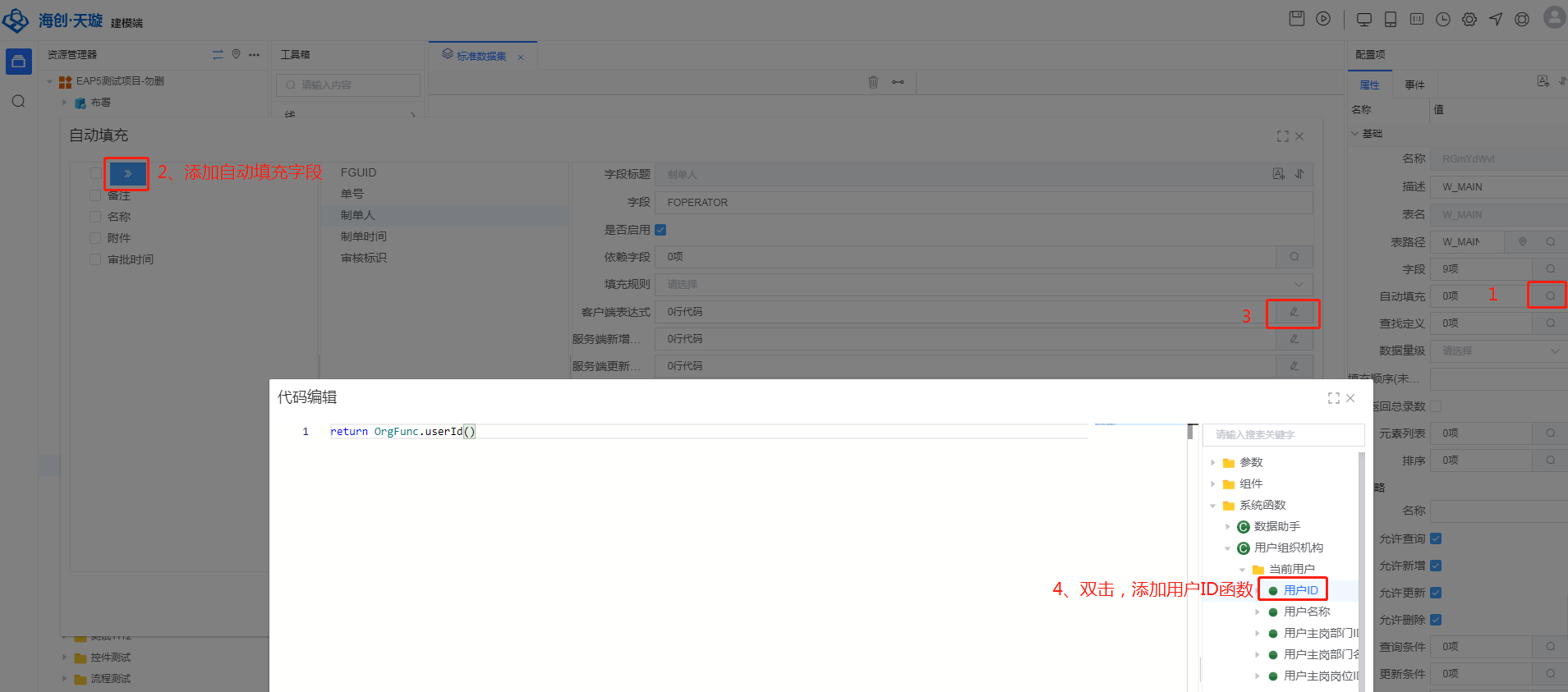Viewport: 1568px width, 692px height.
Task: Expand the 参数 folder in function tree
Action: [x=1213, y=463]
